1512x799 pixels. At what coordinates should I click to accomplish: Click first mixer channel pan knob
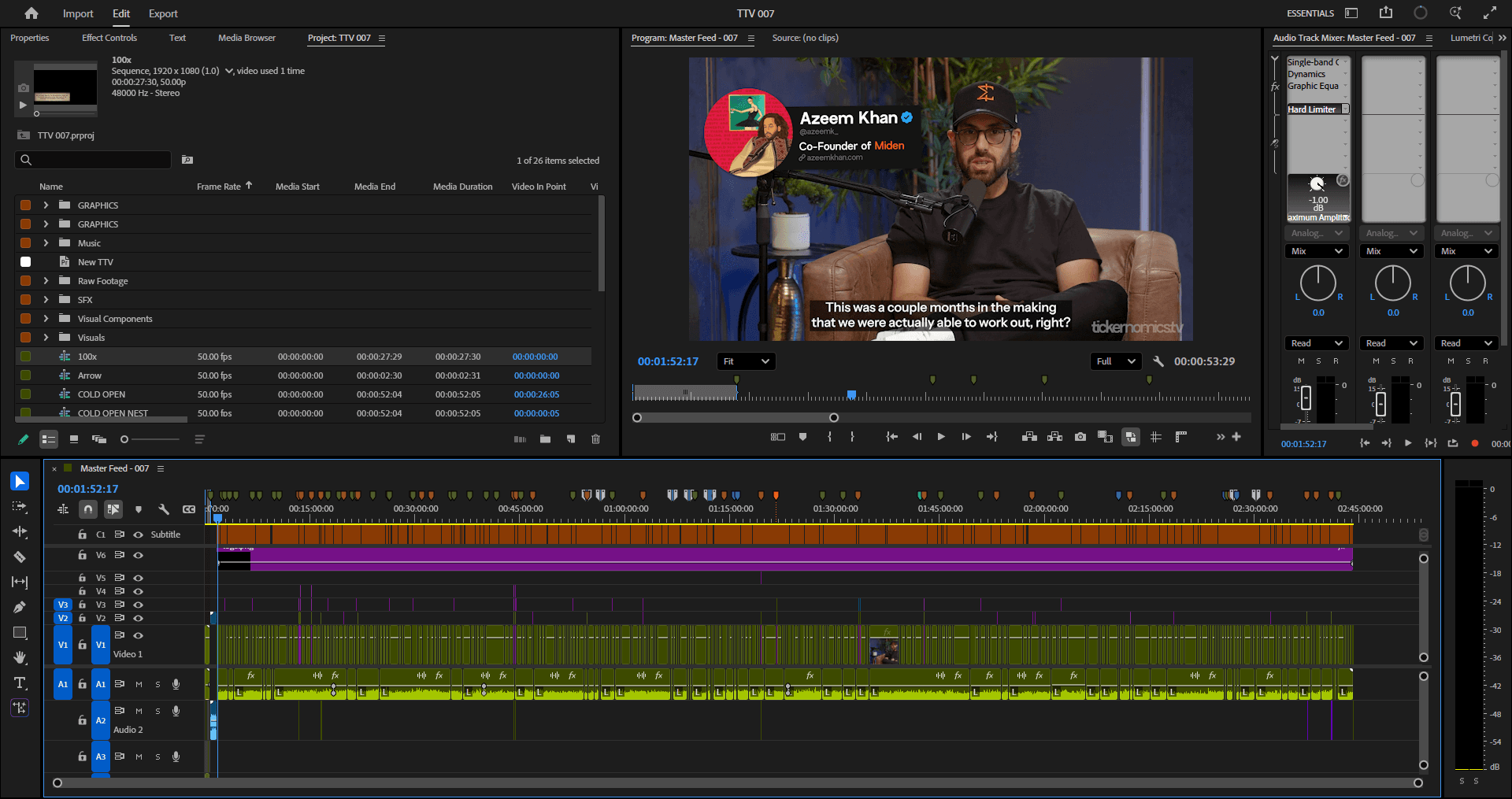1317,283
